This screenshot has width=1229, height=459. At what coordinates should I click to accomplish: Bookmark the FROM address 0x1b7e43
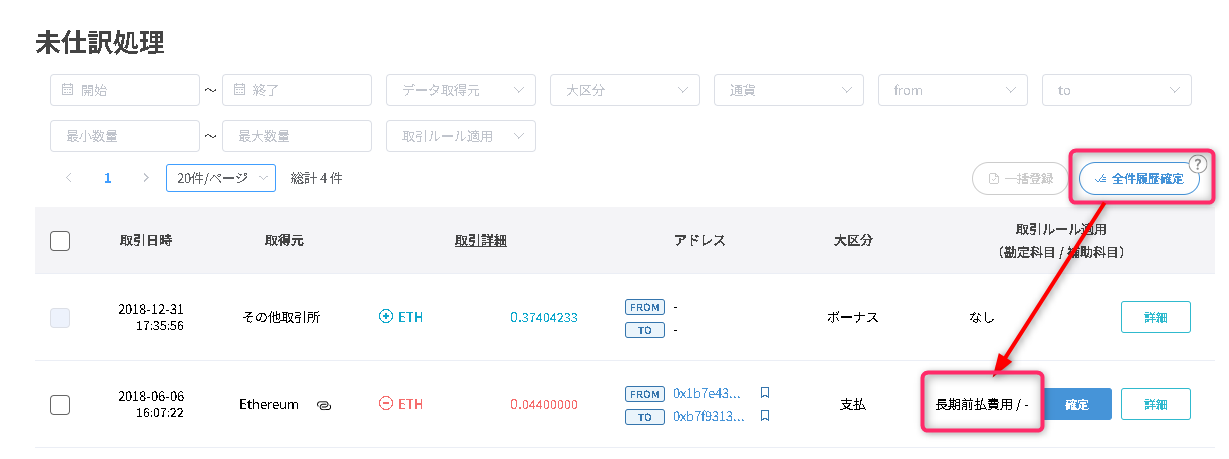coord(765,393)
